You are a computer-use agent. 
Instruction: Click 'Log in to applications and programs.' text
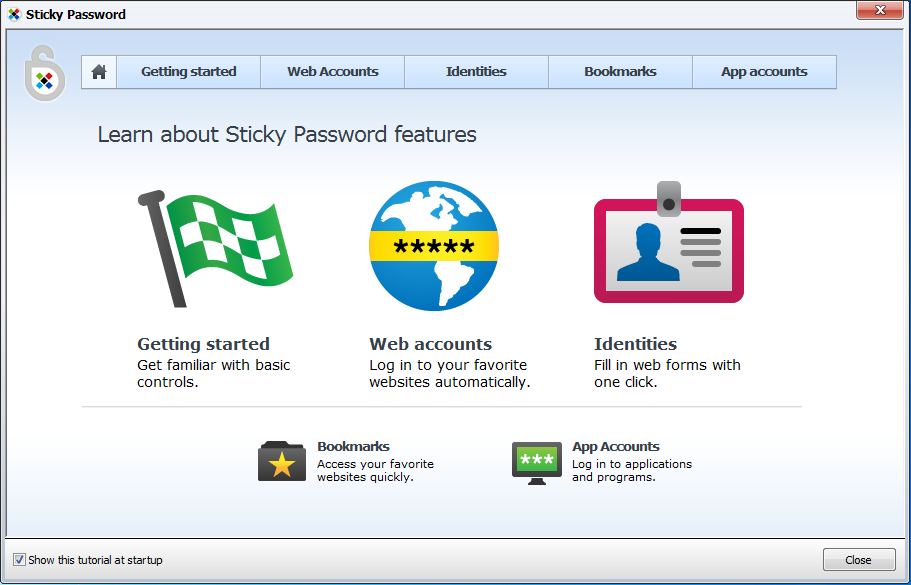(x=632, y=471)
